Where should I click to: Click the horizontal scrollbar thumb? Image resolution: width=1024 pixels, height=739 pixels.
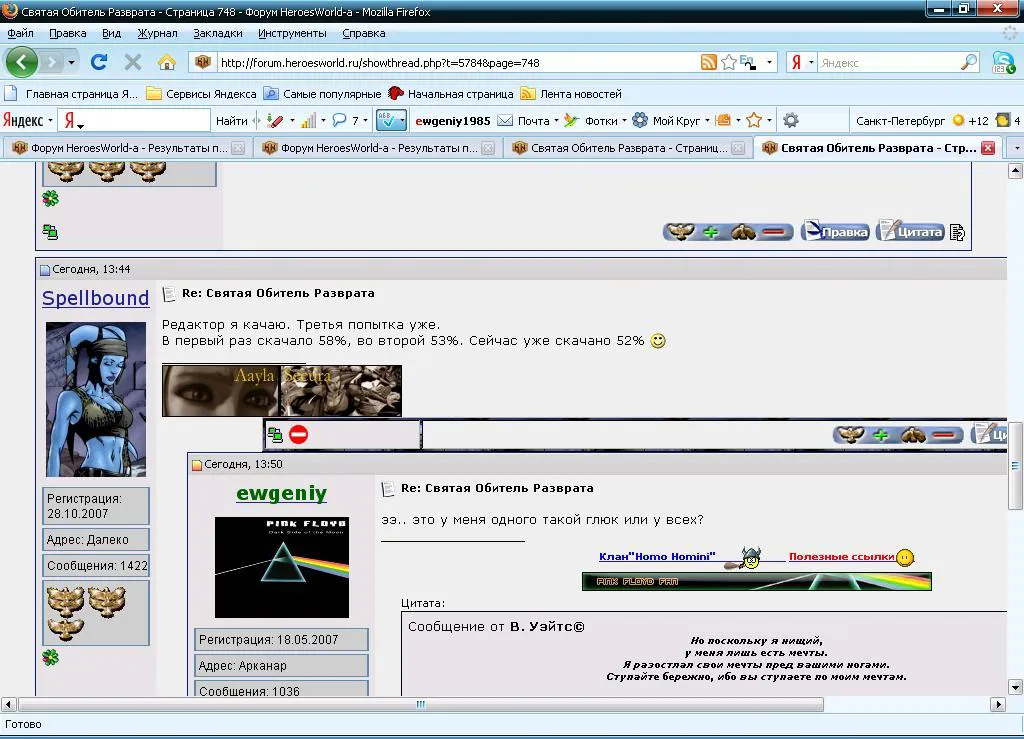[421, 704]
